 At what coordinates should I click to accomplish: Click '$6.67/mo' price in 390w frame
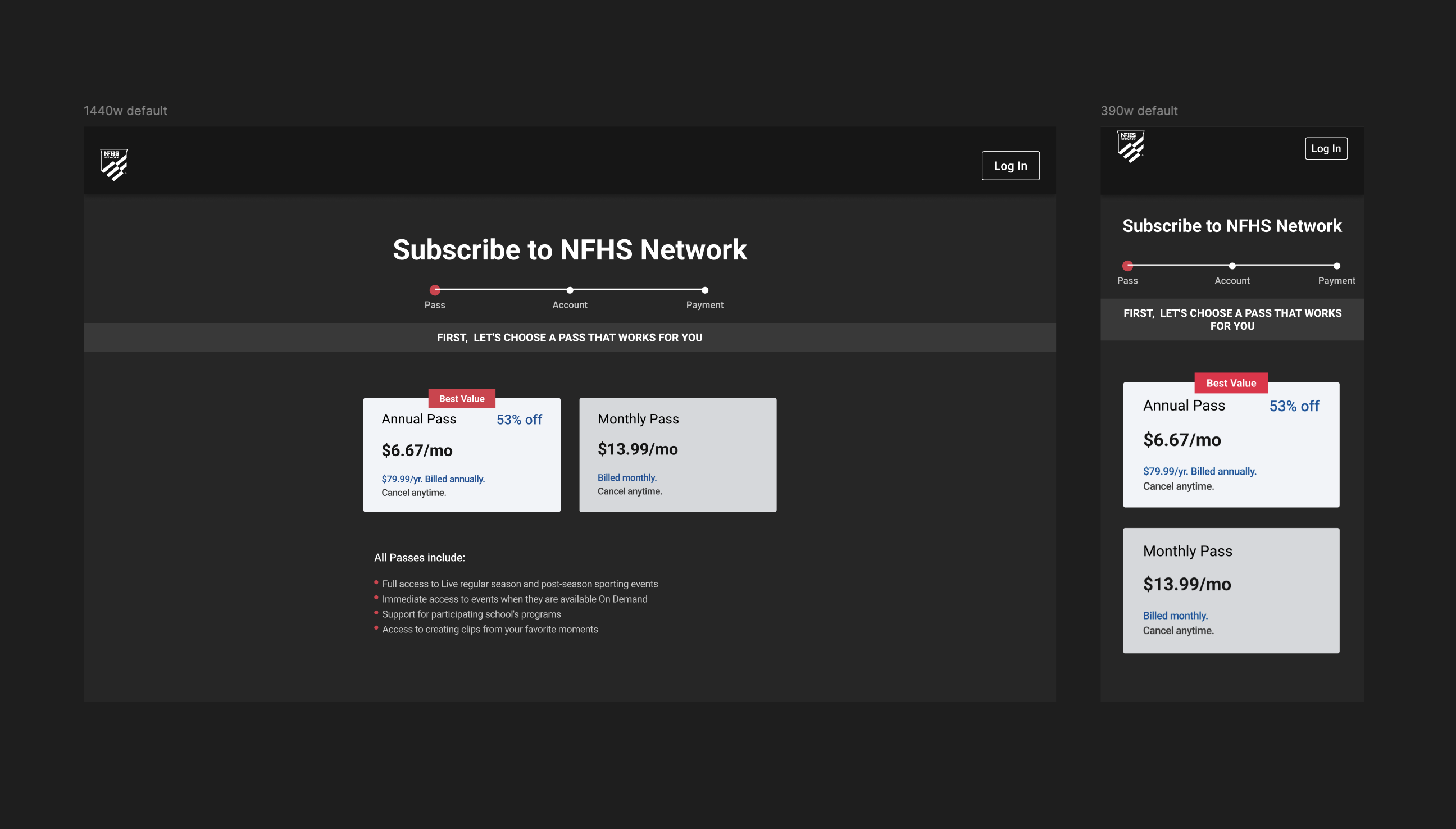[x=1182, y=440]
